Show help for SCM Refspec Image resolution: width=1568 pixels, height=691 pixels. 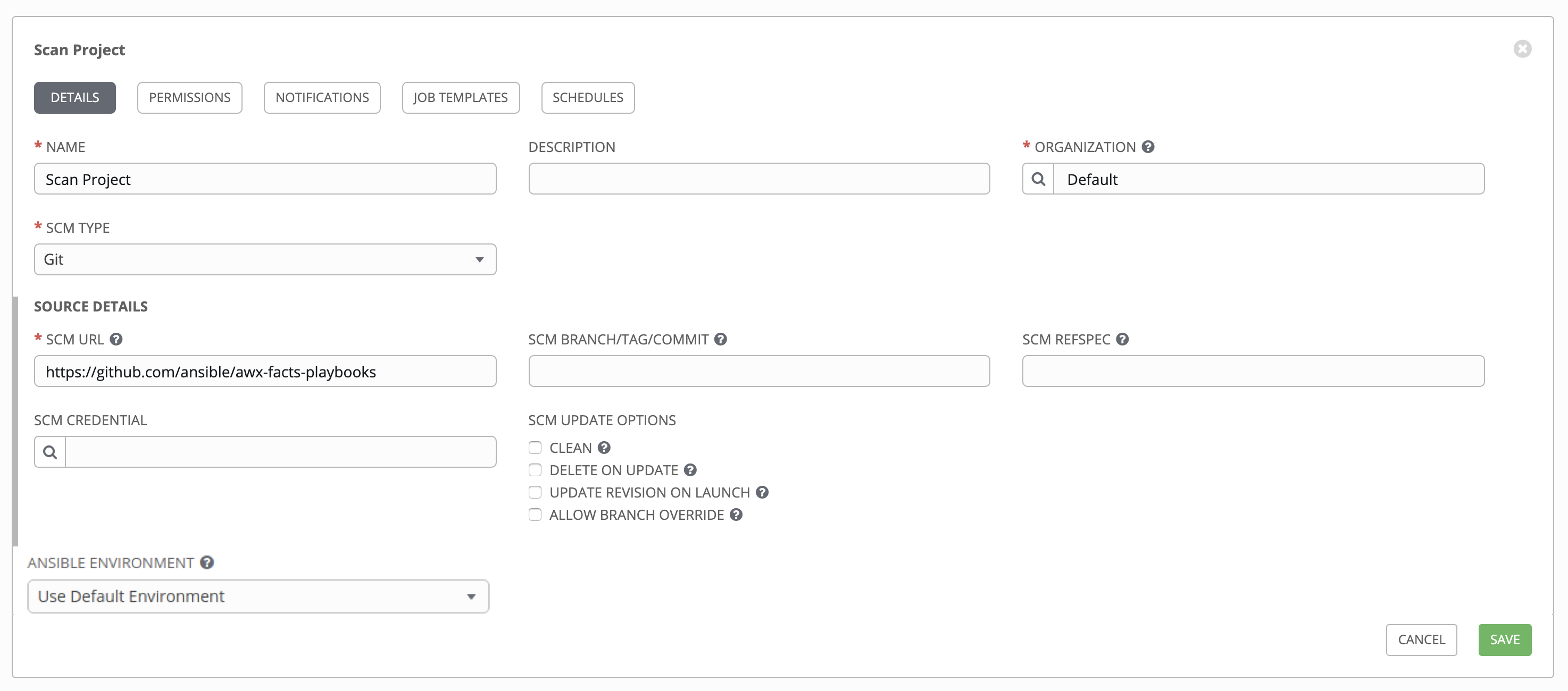[1122, 340]
